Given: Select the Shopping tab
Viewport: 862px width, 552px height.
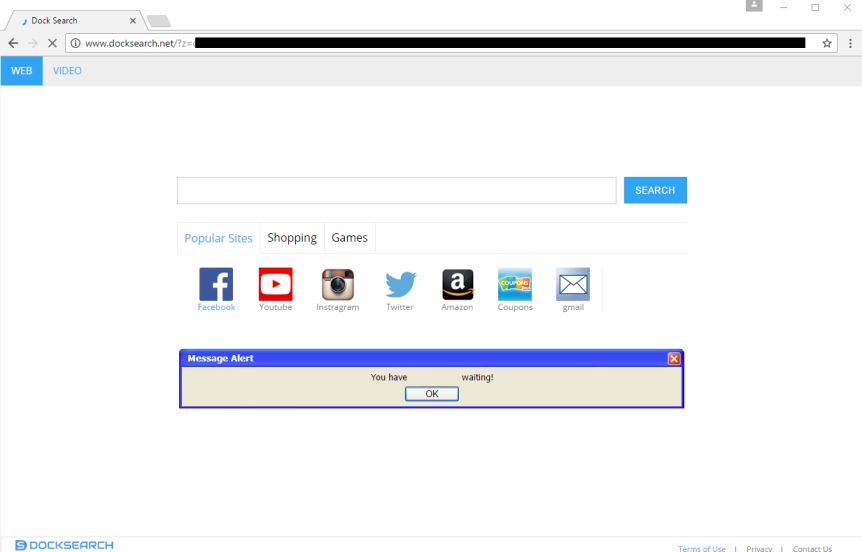Looking at the screenshot, I should pyautogui.click(x=292, y=238).
